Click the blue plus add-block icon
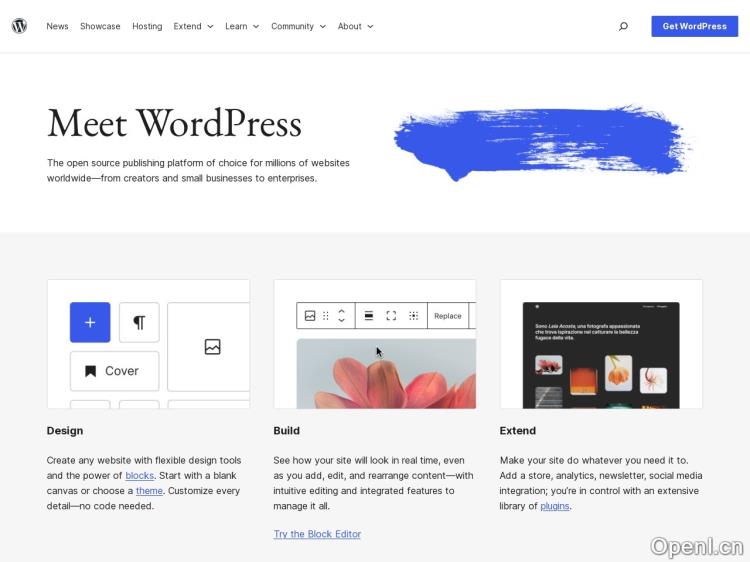The width and height of the screenshot is (750, 562). click(90, 322)
